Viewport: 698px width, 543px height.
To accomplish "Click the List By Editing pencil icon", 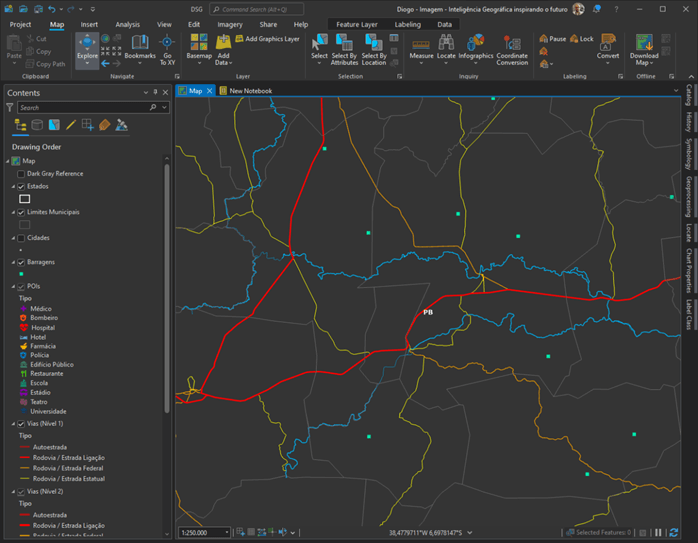I will [x=71, y=125].
